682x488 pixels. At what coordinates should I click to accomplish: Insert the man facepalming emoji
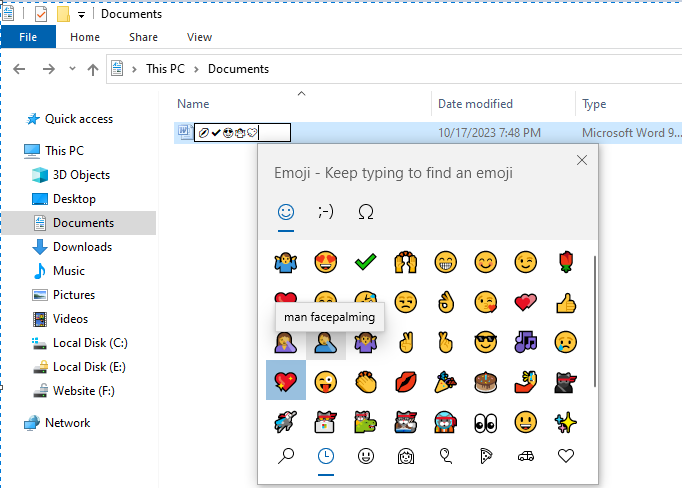326,343
